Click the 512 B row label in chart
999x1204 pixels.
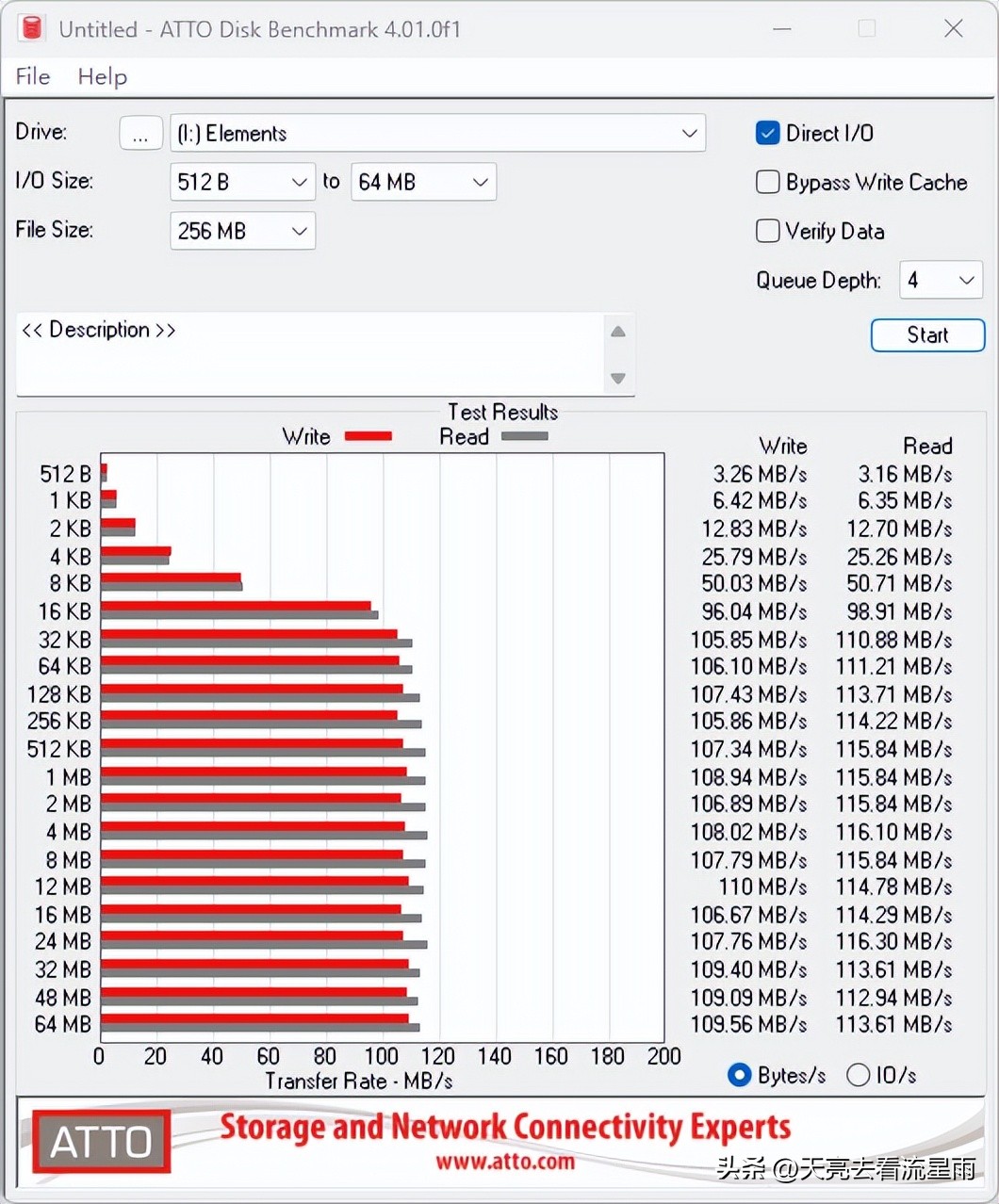pos(65,474)
